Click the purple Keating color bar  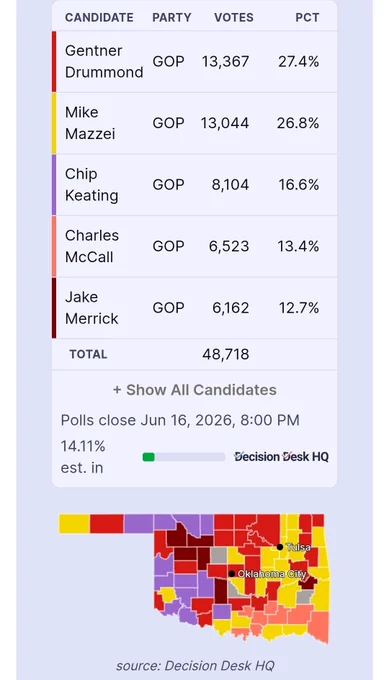point(54,185)
